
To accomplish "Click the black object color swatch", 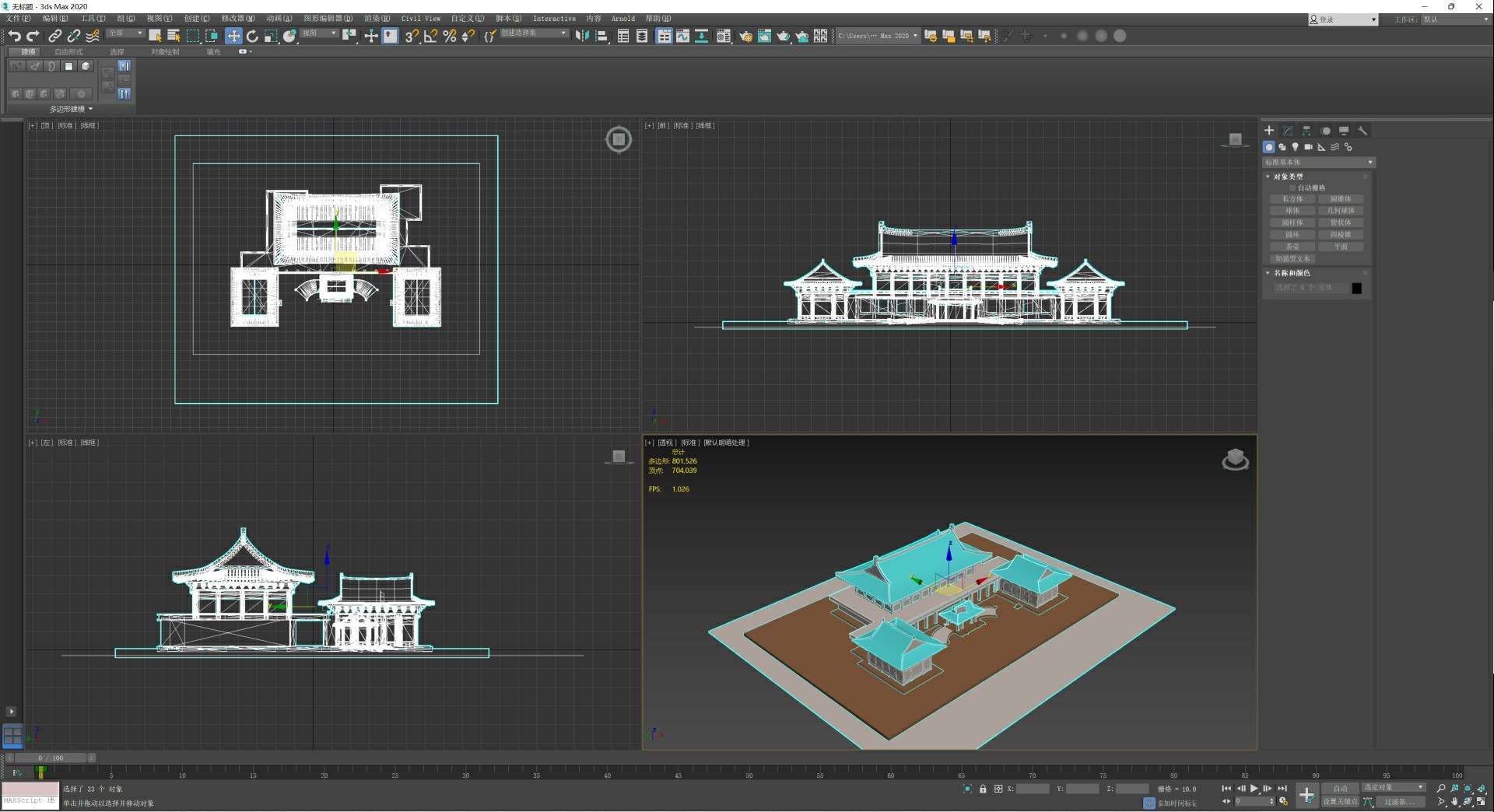I will coord(1357,289).
